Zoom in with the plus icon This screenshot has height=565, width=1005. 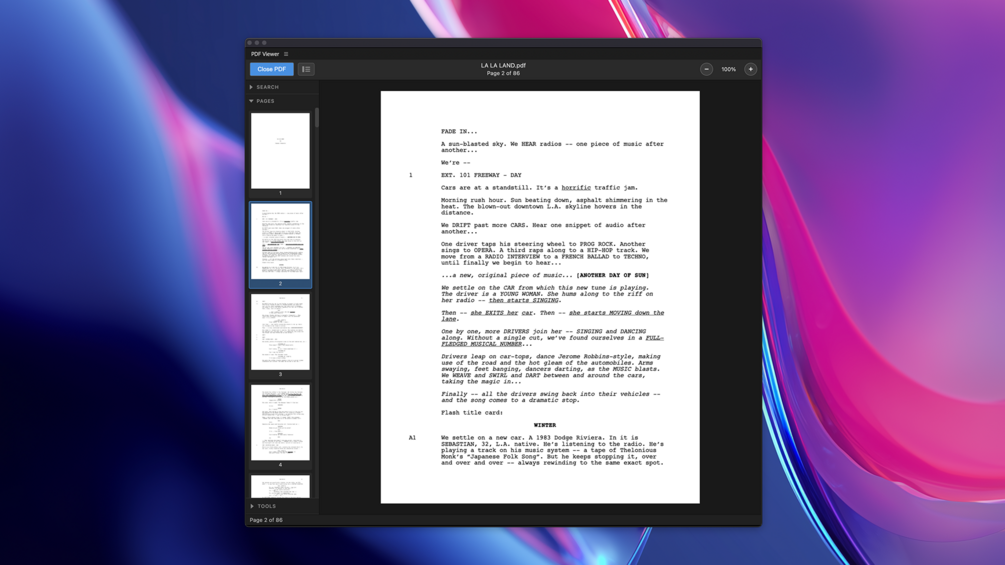click(751, 69)
